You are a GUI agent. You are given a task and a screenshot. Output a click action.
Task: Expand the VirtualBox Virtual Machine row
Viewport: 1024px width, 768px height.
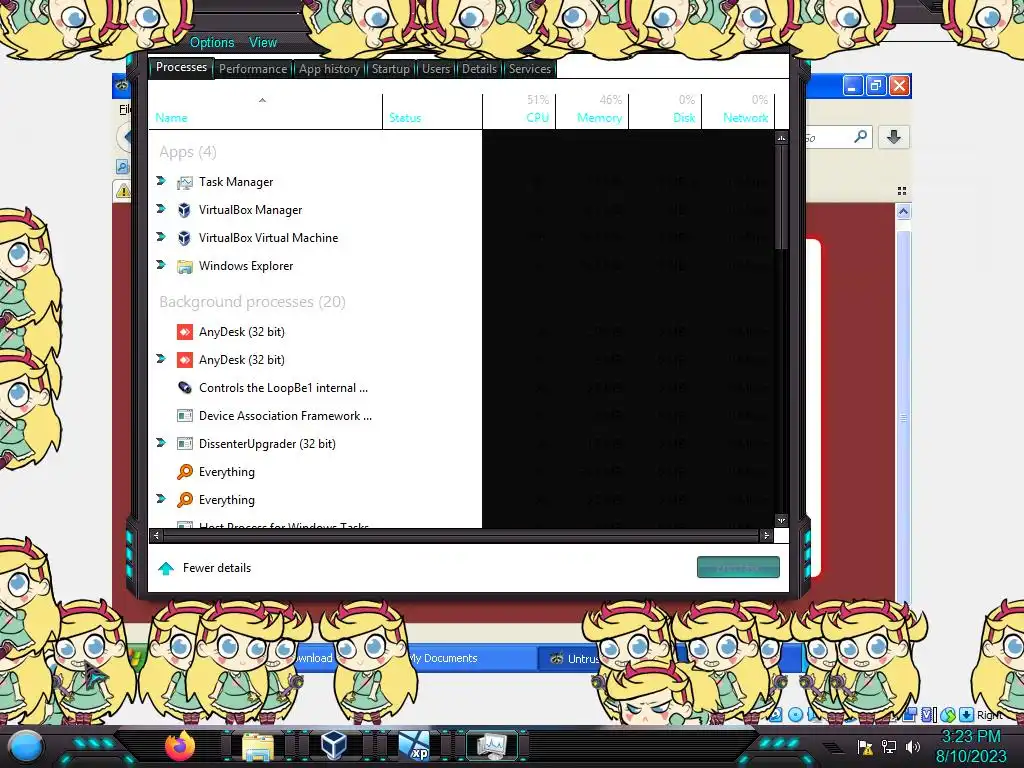click(161, 237)
